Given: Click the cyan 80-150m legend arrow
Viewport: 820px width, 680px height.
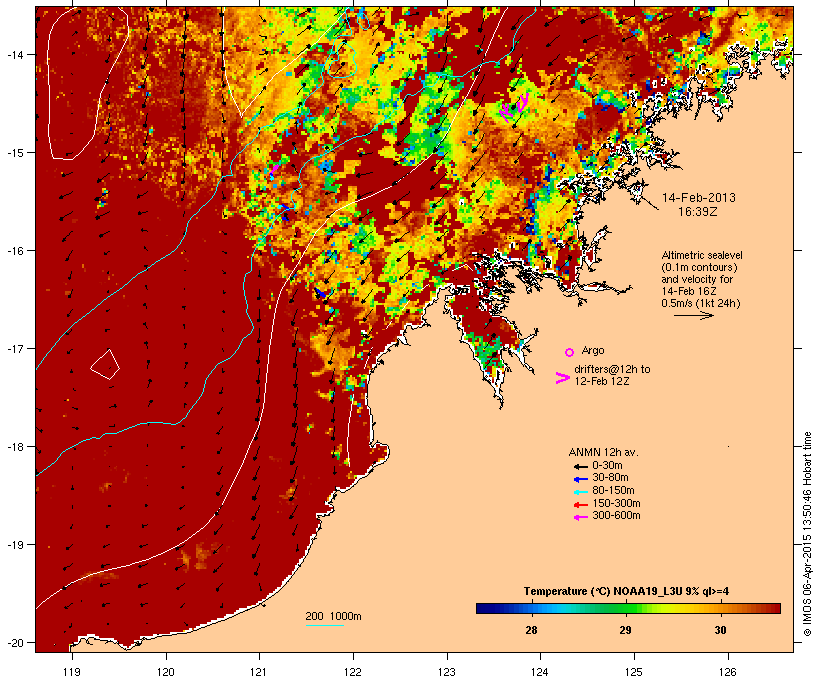Looking at the screenshot, I should [x=580, y=492].
